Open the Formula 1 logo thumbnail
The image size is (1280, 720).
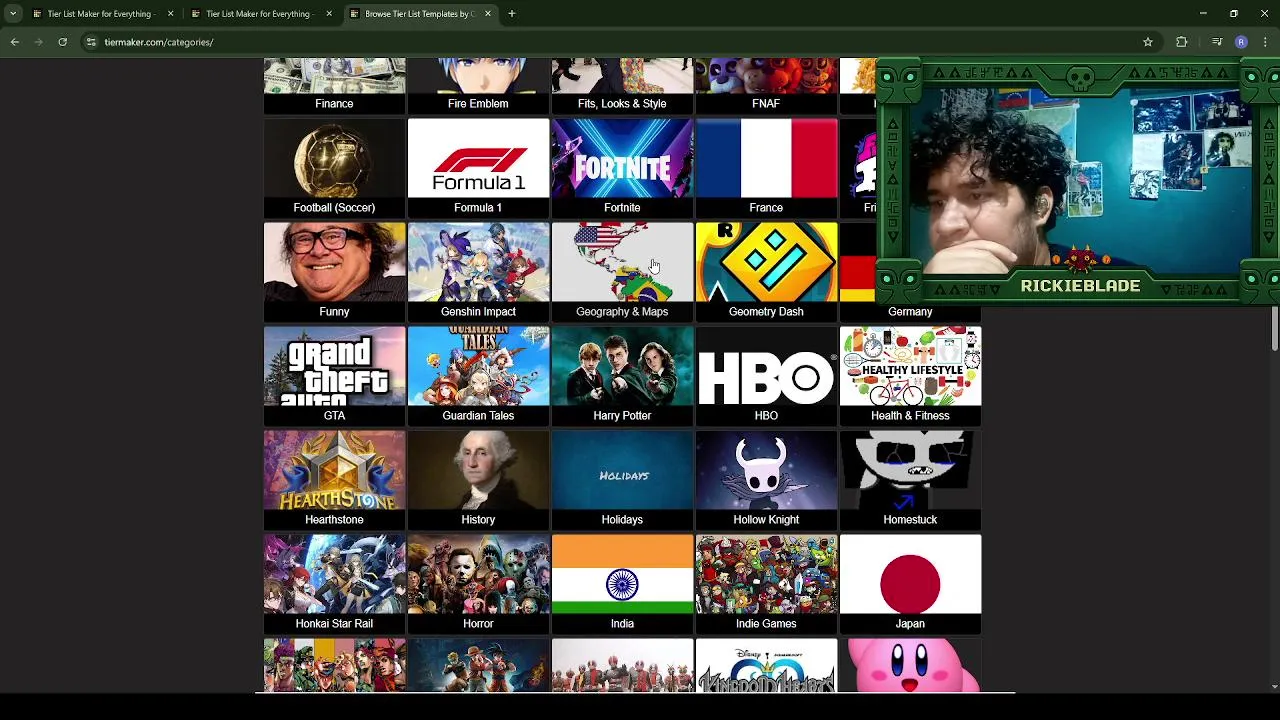[478, 158]
